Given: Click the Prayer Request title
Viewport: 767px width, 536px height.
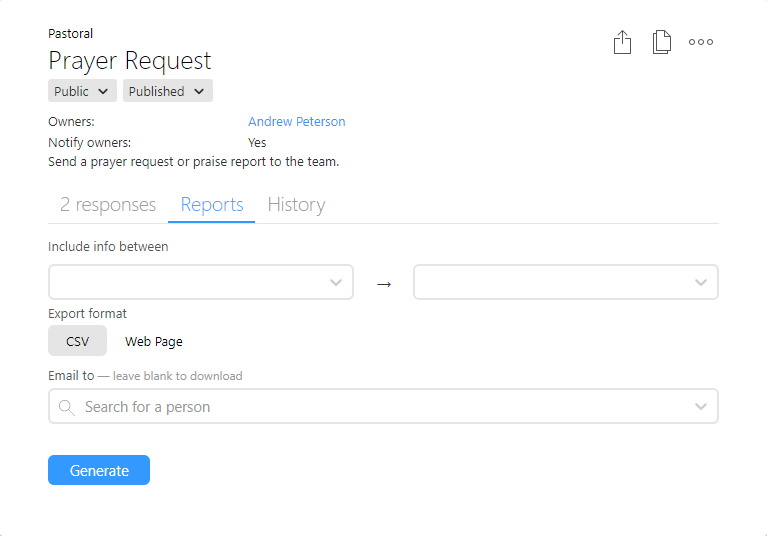Looking at the screenshot, I should pyautogui.click(x=130, y=61).
